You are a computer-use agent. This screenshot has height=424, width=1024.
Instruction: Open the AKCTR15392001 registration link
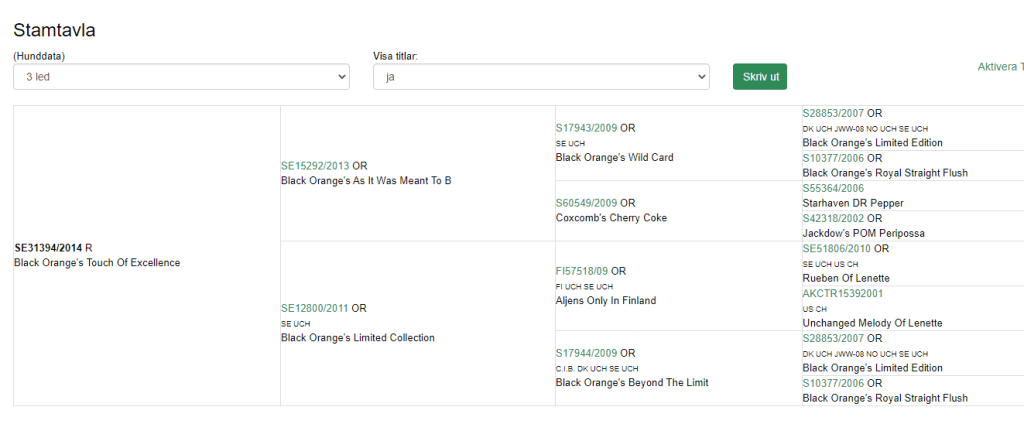844,293
